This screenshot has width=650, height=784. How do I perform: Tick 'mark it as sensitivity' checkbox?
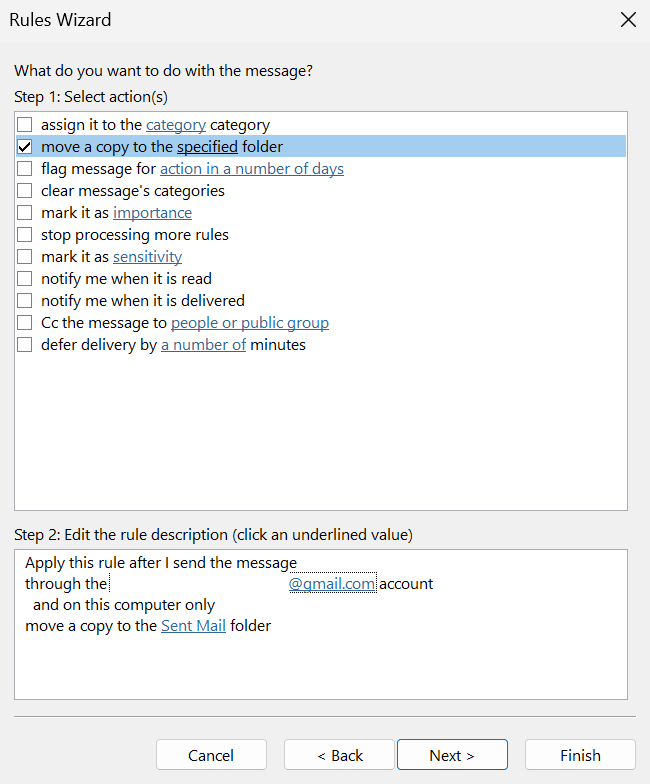pos(24,256)
